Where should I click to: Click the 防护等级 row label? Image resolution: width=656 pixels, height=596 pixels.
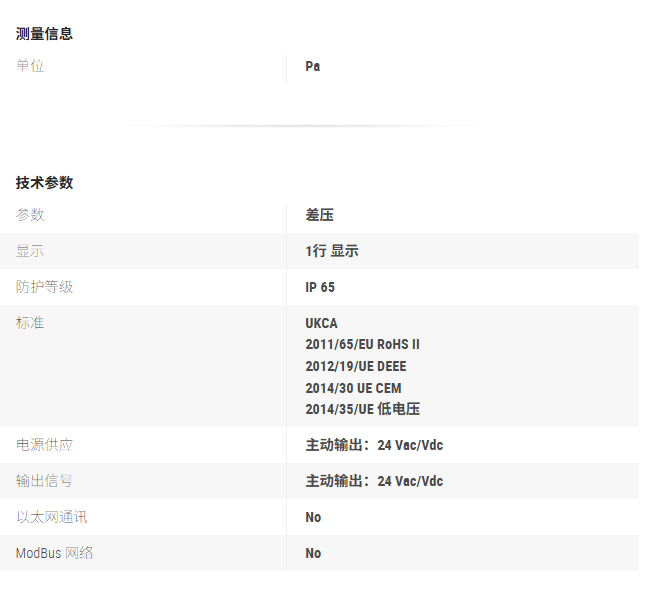tap(44, 287)
